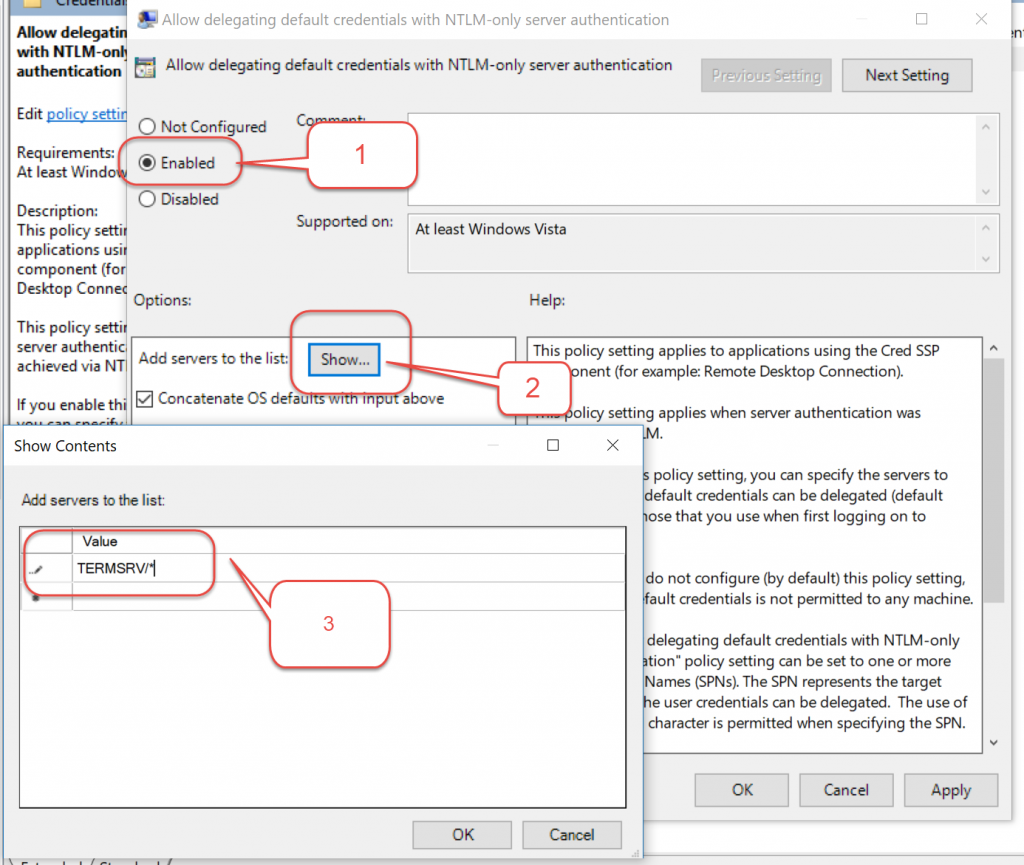
Task: Select the Disabled radio button
Action: [146, 198]
